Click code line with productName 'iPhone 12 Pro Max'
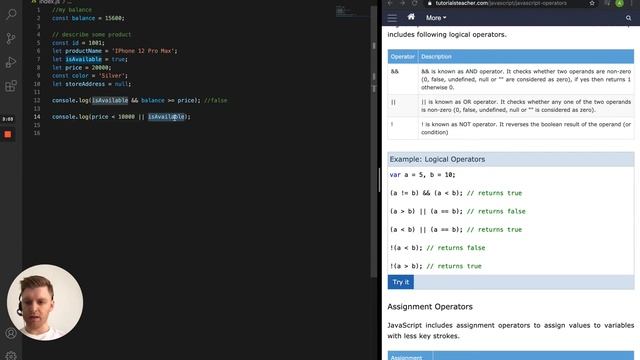The image size is (640, 360). [x=115, y=51]
